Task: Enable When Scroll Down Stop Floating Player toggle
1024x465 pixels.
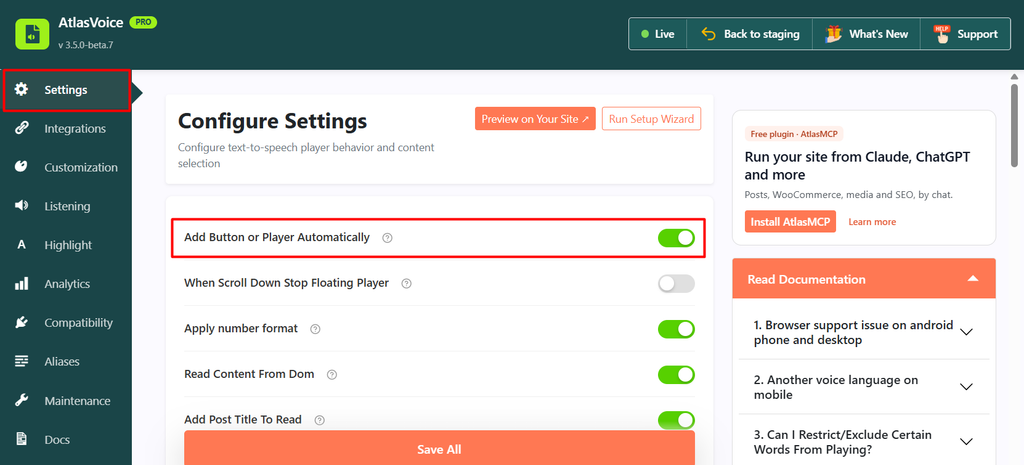Action: (676, 283)
